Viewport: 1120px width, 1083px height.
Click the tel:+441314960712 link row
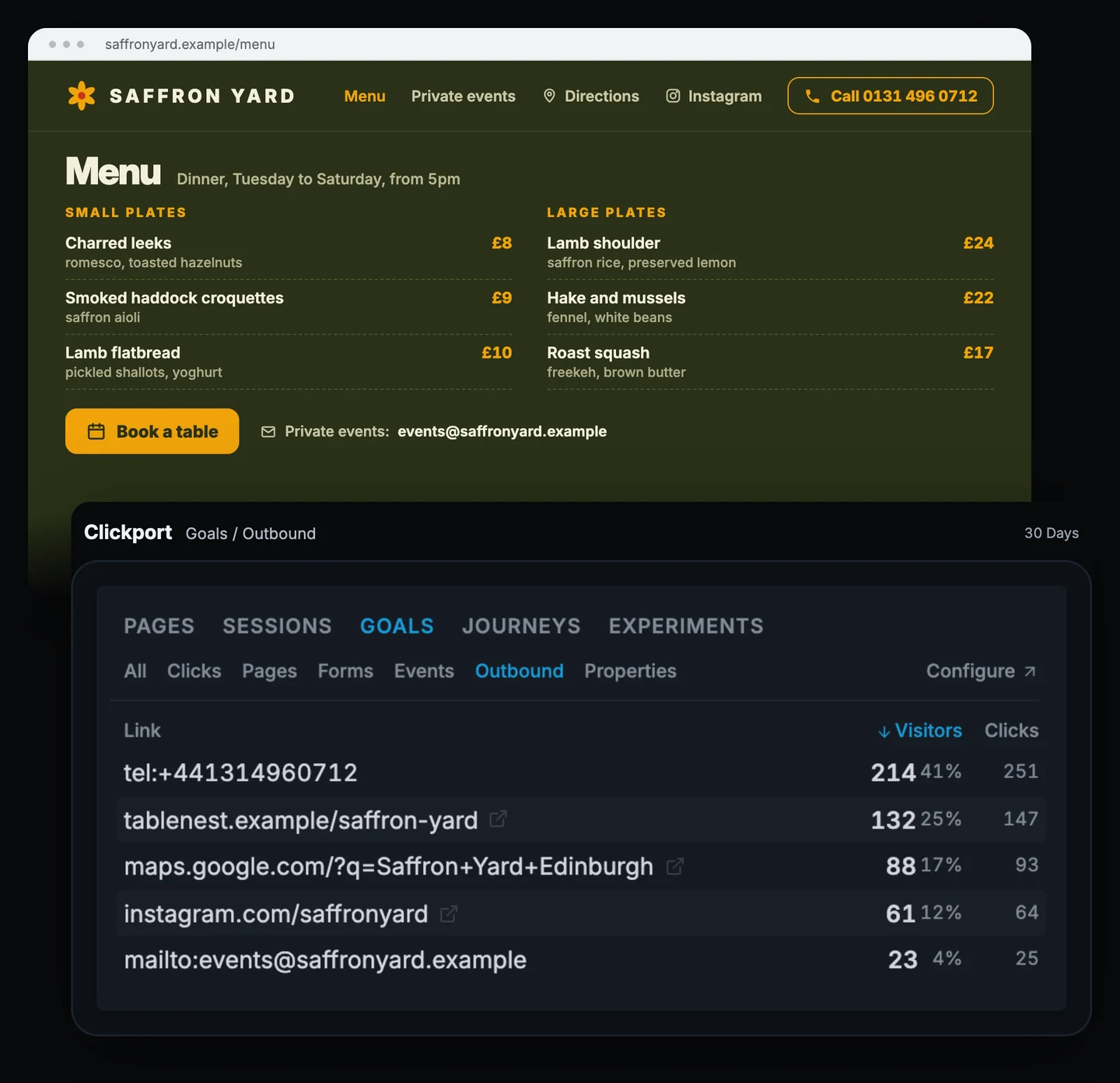581,772
